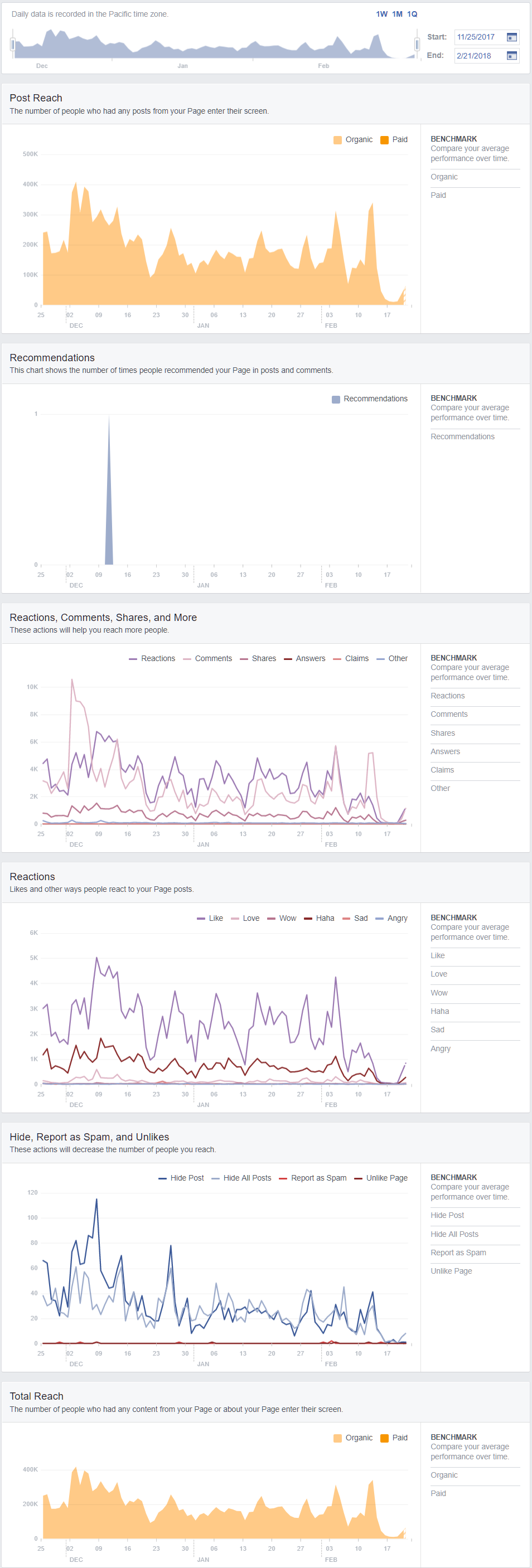This screenshot has height=1568, width=532.
Task: Click the Start date input field
Action: [x=480, y=37]
